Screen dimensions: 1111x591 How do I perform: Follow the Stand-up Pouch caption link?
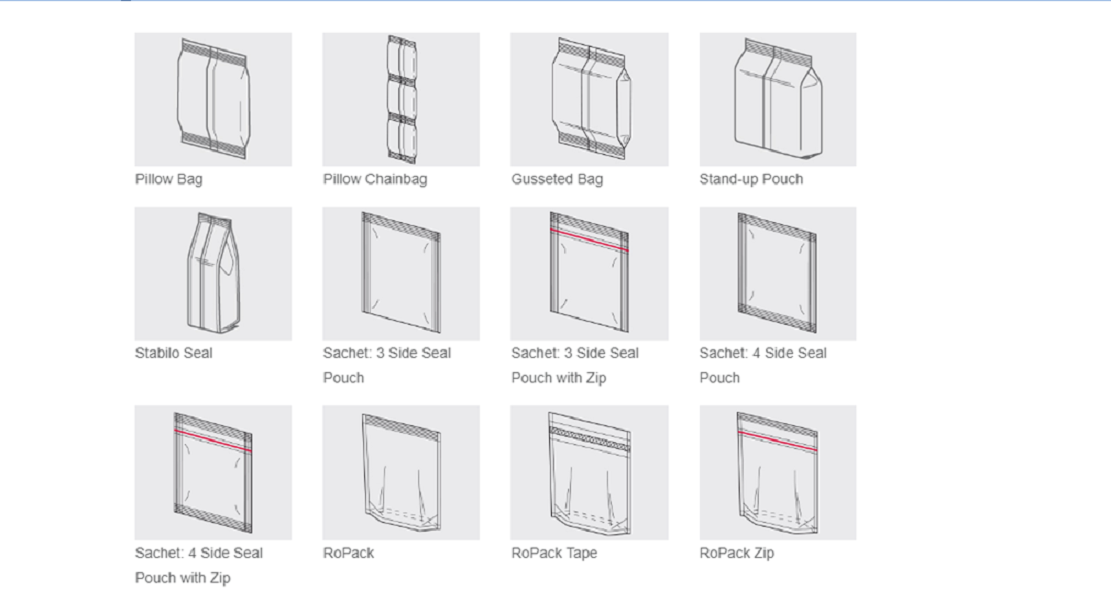[x=751, y=179]
